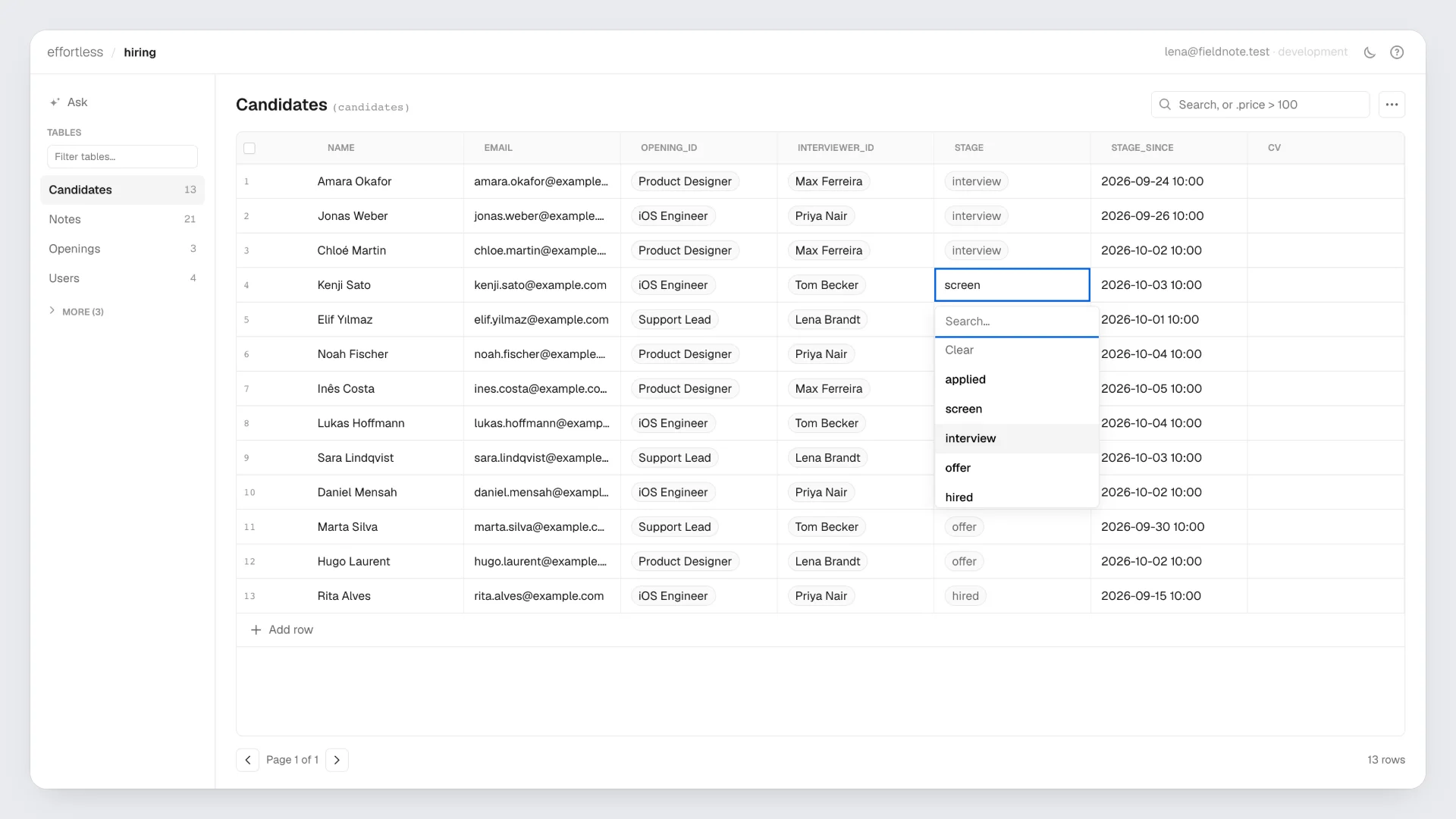The image size is (1456, 819).
Task: Sort by the NAME column header
Action: [341, 148]
